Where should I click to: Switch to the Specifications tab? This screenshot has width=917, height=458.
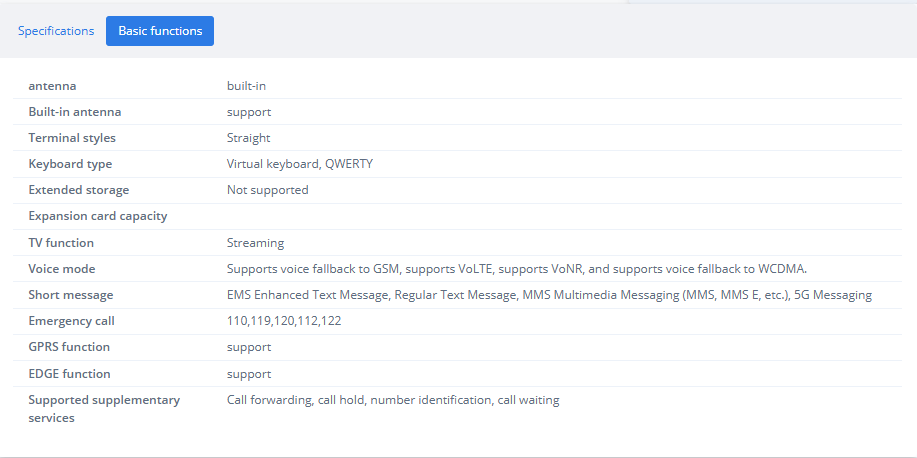tap(56, 31)
